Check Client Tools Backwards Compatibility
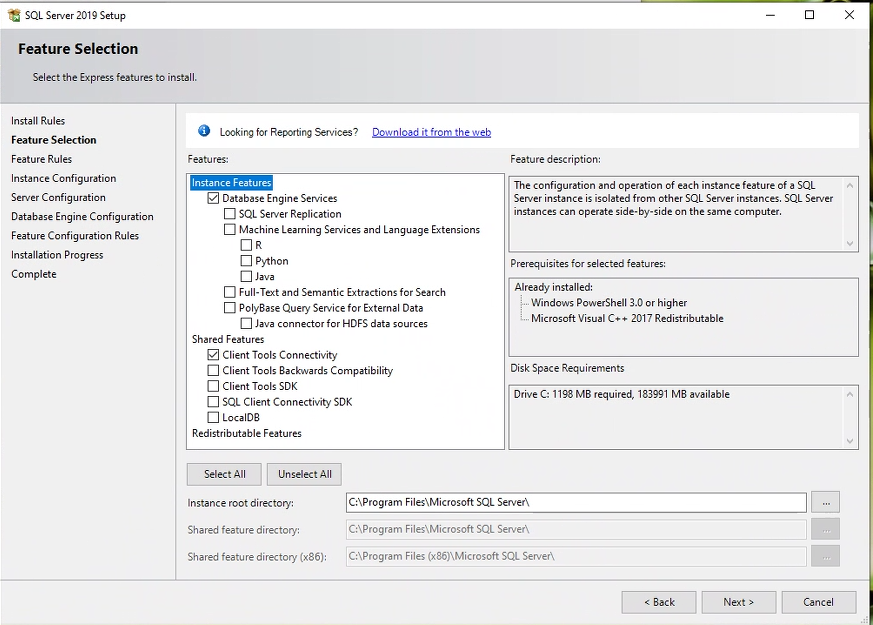This screenshot has height=625, width=873. pyautogui.click(x=213, y=370)
